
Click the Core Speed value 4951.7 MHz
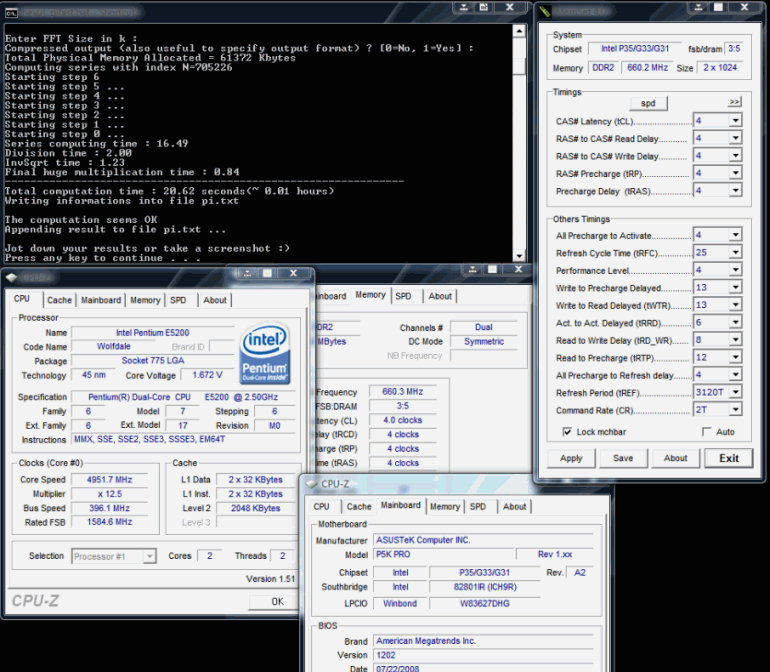click(x=110, y=480)
